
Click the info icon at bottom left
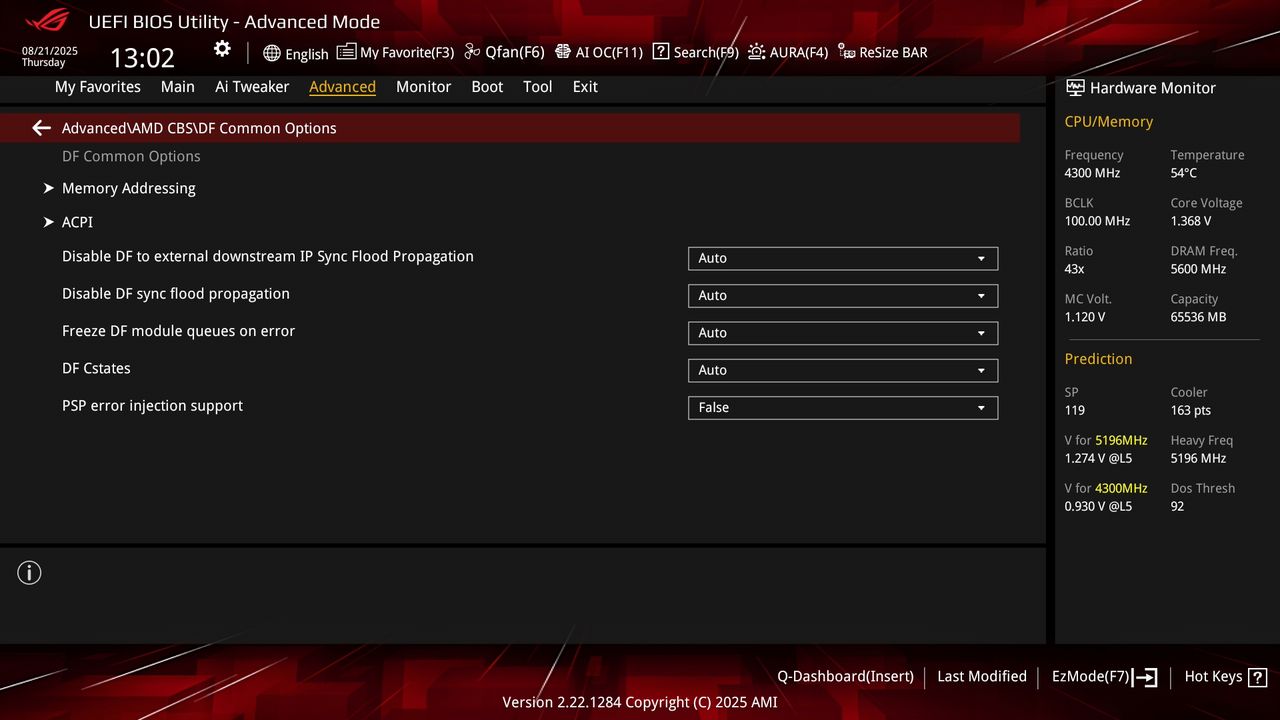[x=29, y=572]
